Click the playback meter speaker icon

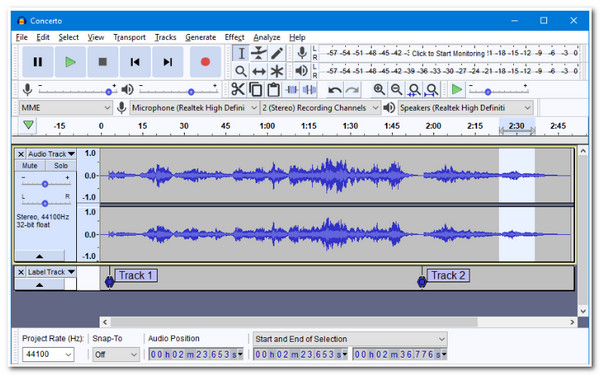tap(302, 71)
